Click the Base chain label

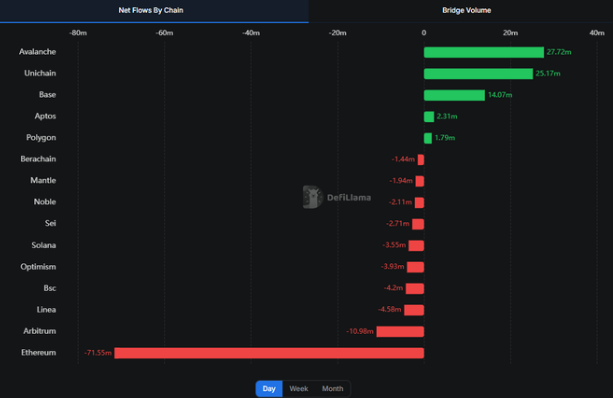point(47,95)
